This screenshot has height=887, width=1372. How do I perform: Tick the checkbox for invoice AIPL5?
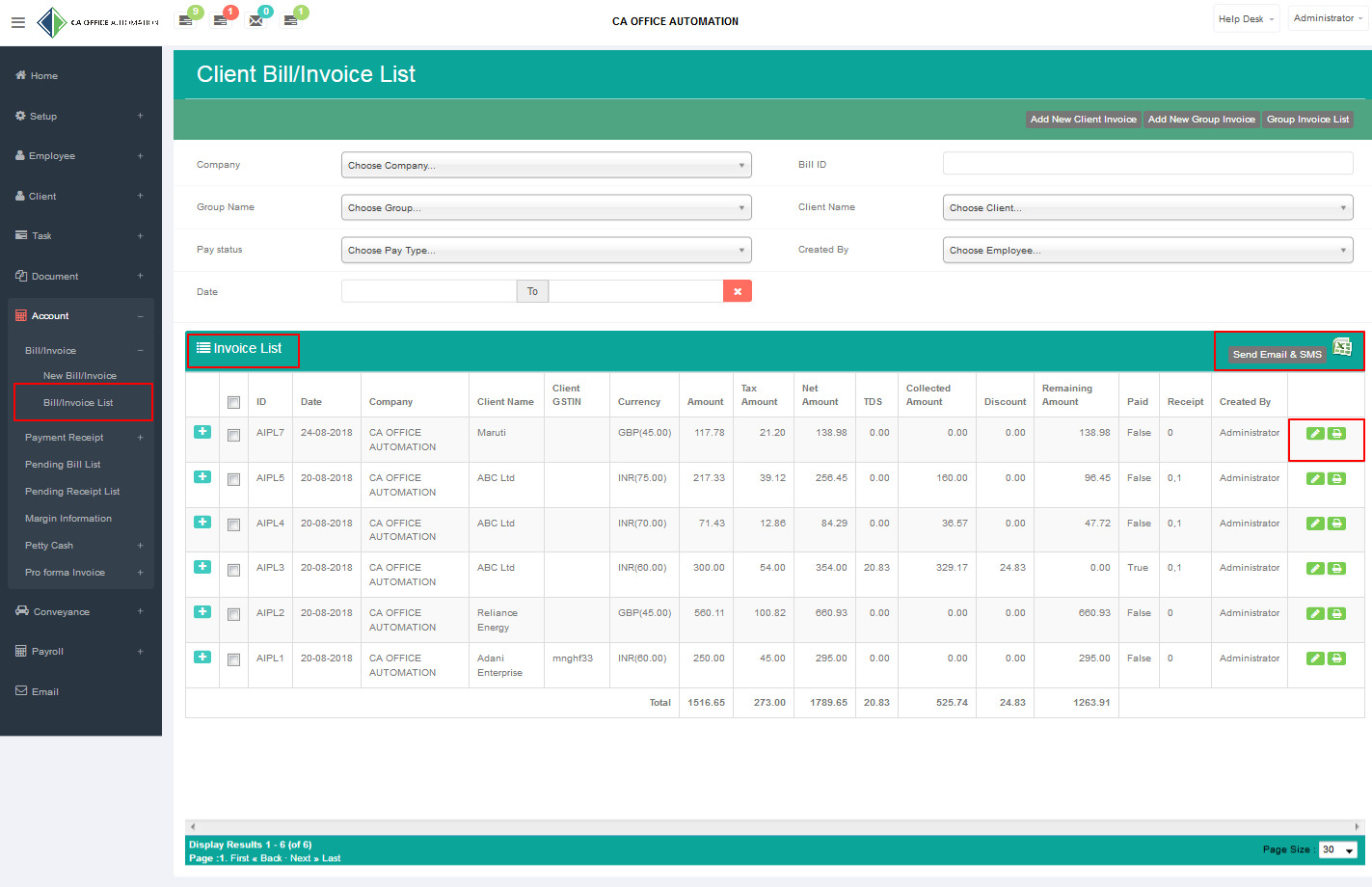click(x=233, y=479)
